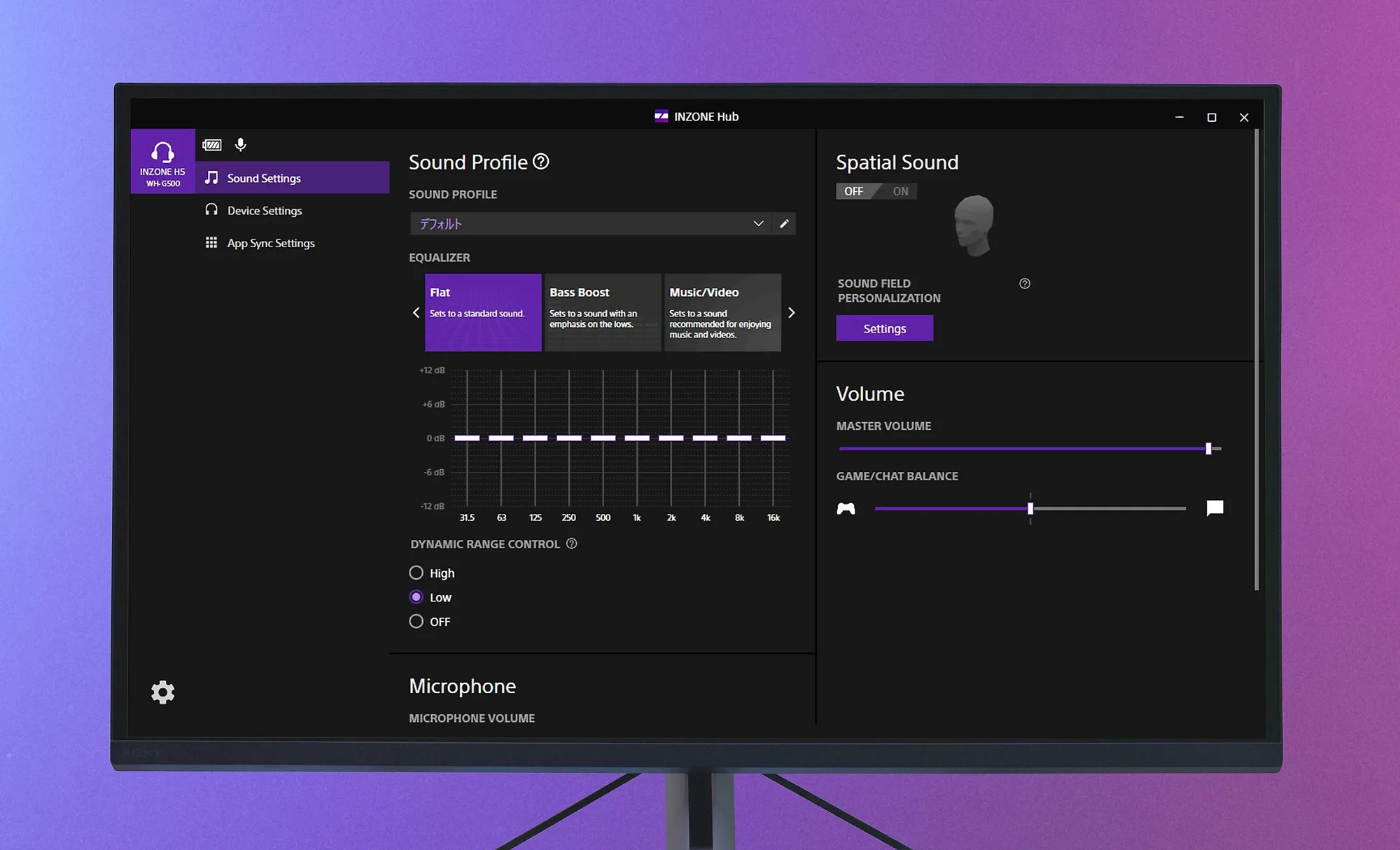Click the game controller balance icon
Screen dimensions: 1400x850
[x=846, y=509]
